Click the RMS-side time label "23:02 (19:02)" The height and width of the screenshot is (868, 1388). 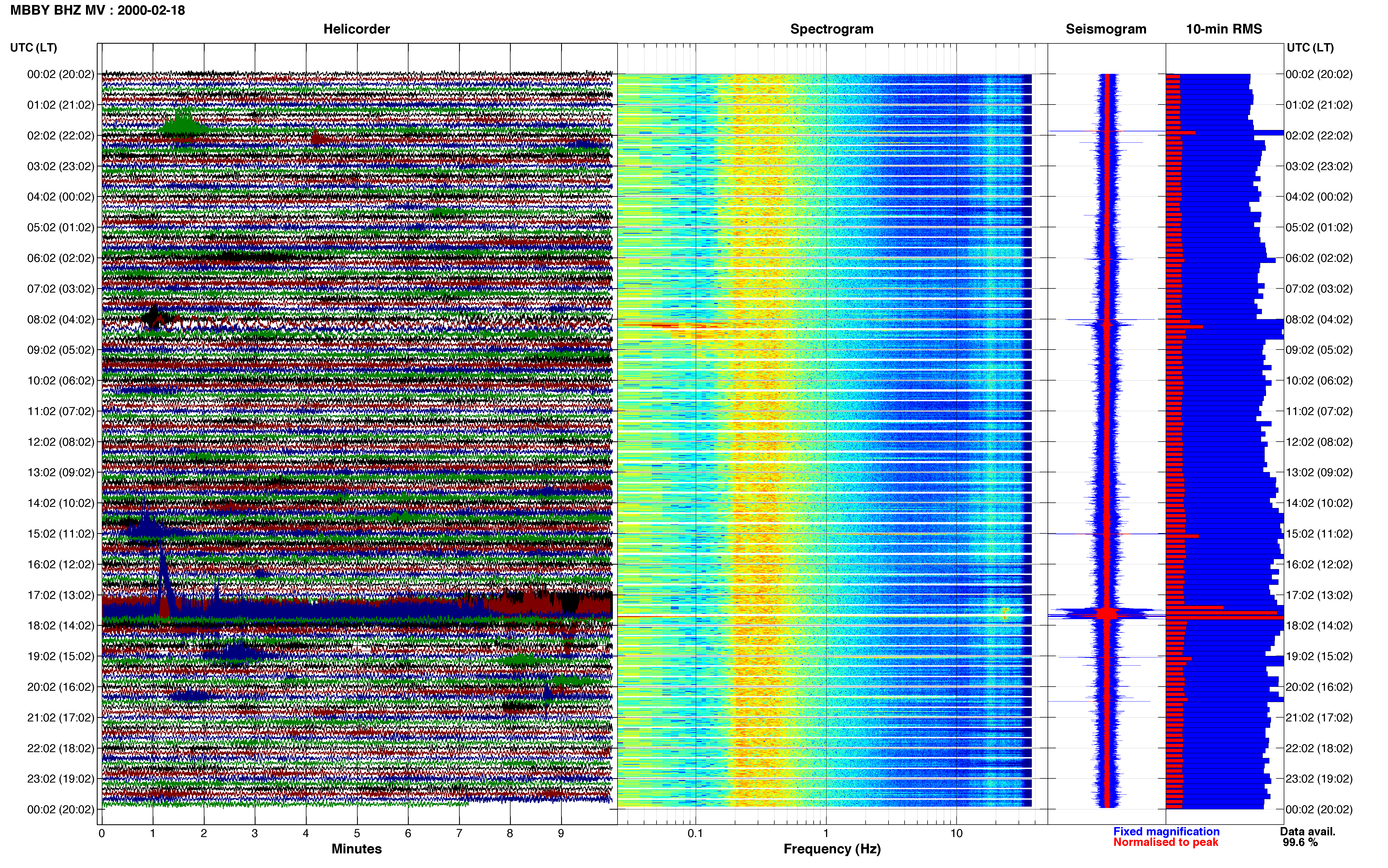pos(1319,779)
